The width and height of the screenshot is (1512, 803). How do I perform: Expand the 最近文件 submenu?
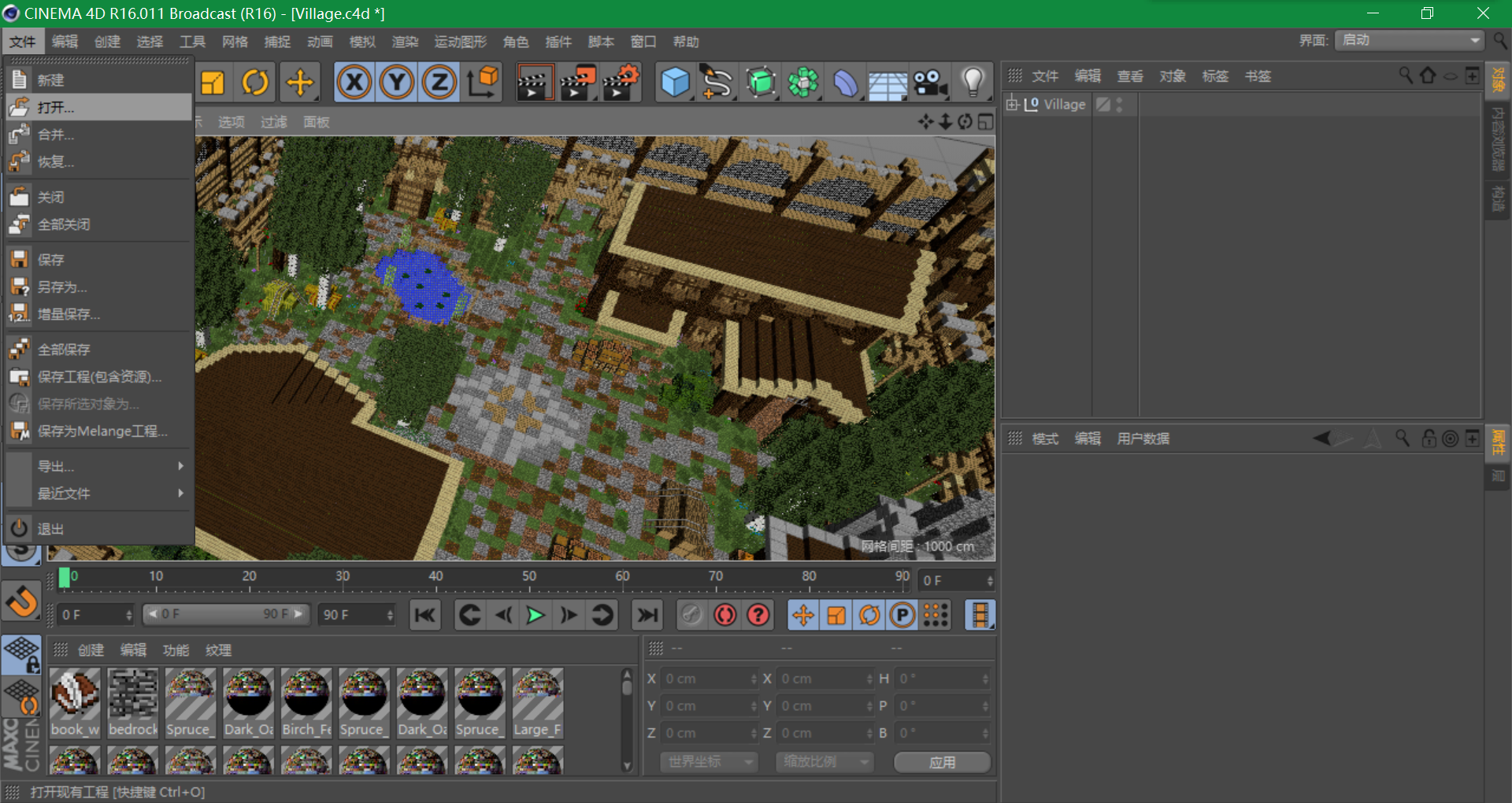click(x=98, y=494)
